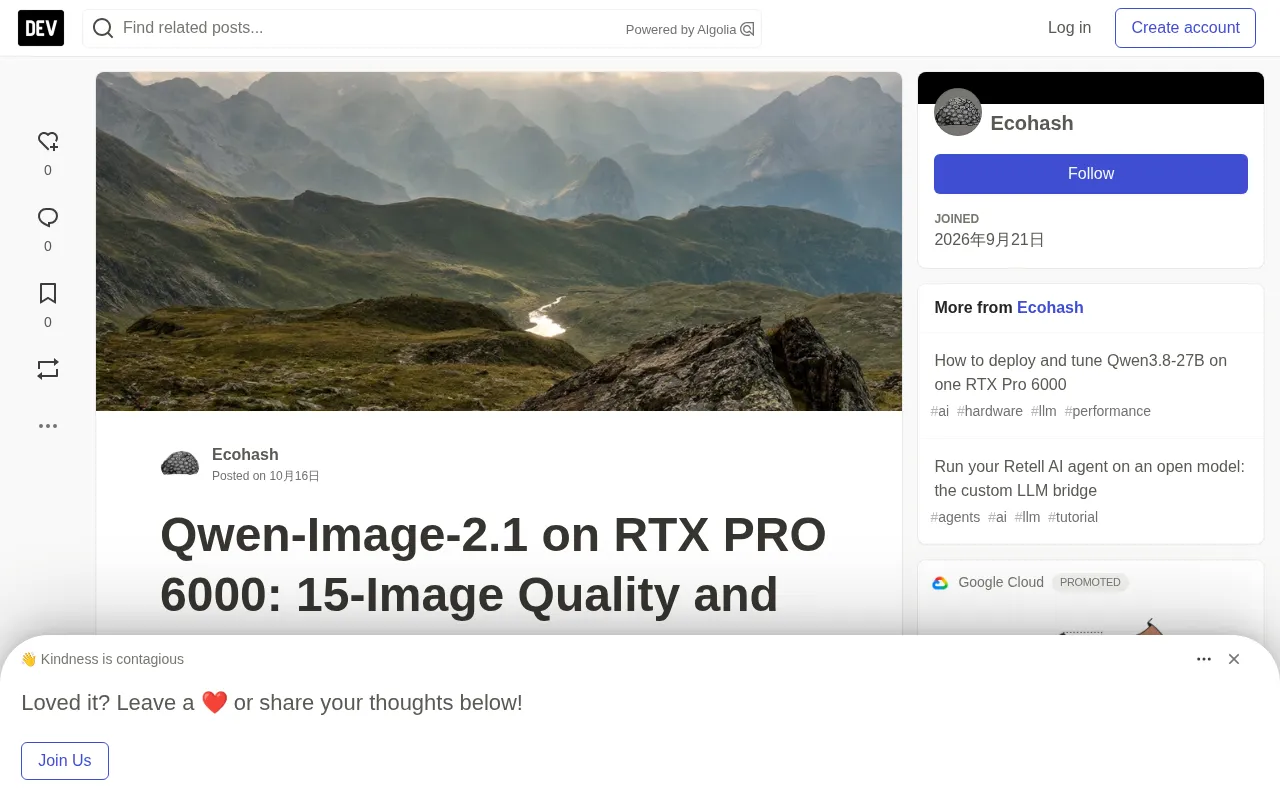Click the Google Cloud logo icon
This screenshot has width=1280, height=800.
click(x=940, y=583)
